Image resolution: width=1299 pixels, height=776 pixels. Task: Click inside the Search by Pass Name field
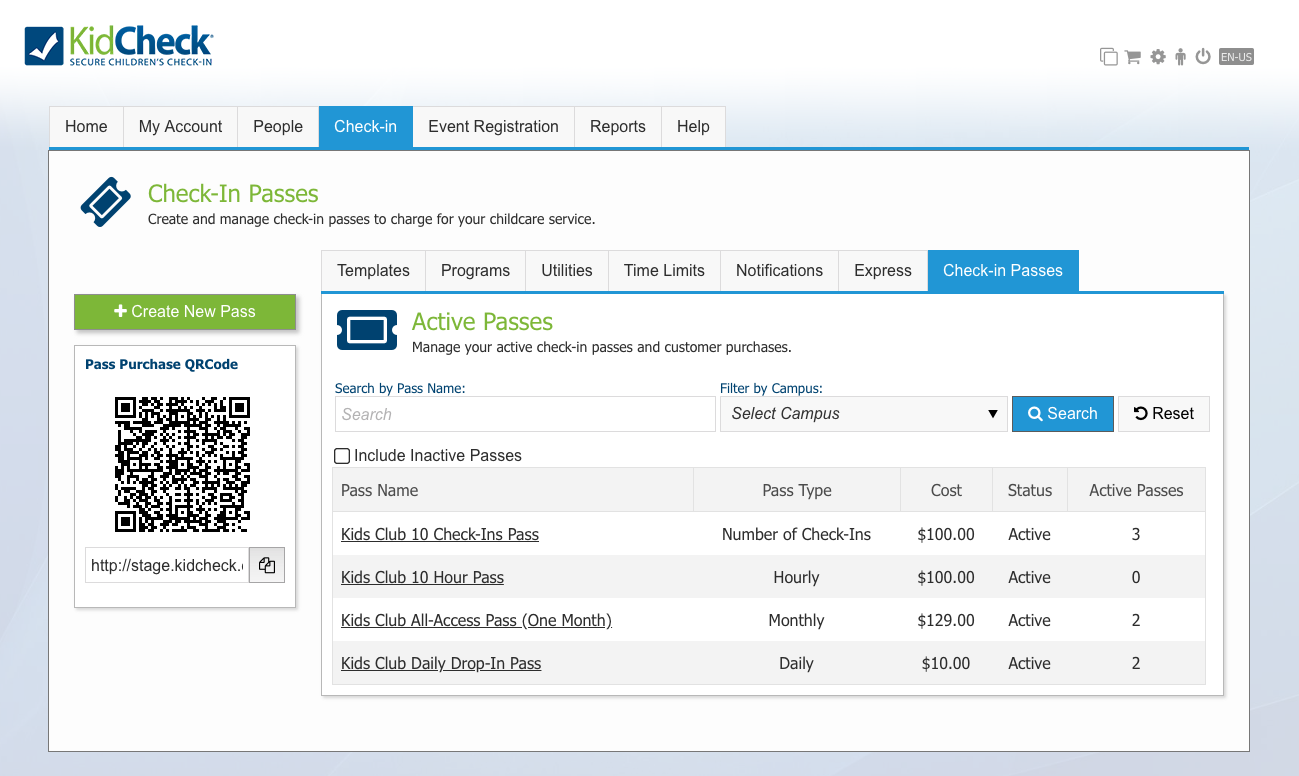pos(524,413)
